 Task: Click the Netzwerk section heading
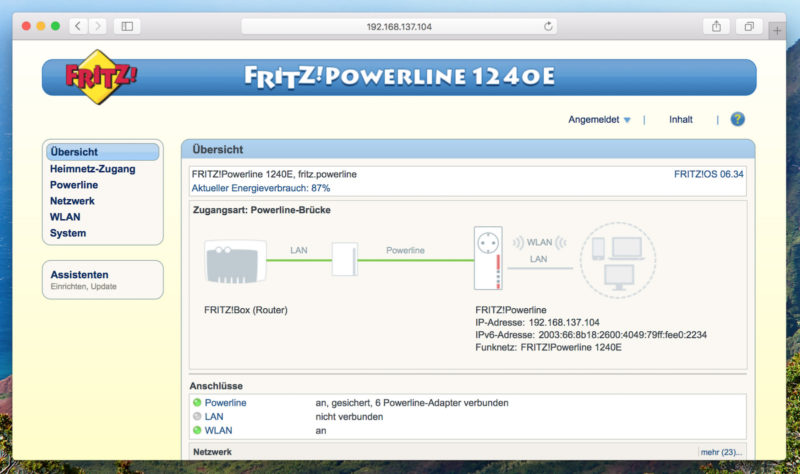(x=212, y=452)
